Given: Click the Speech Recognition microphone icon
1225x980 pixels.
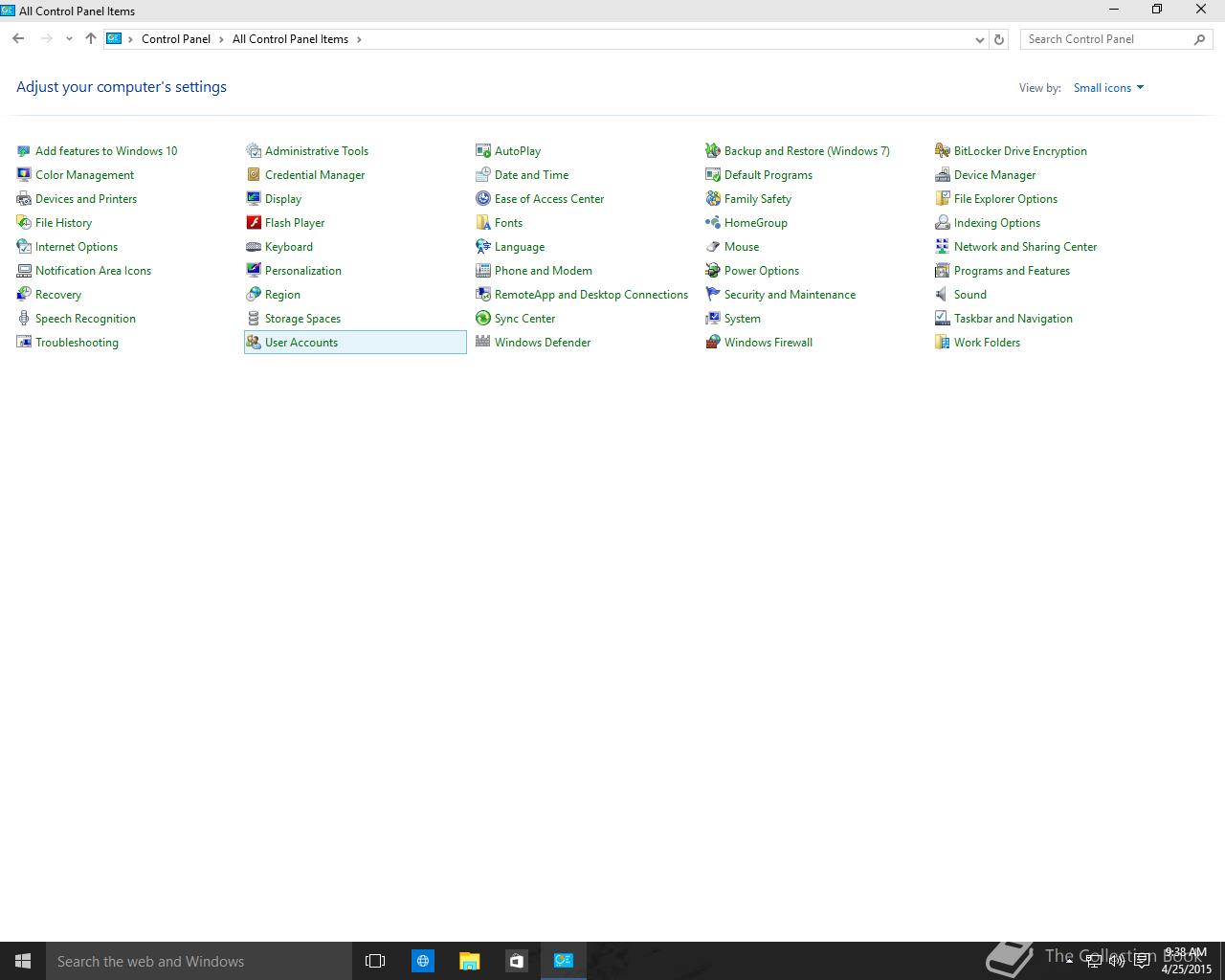Looking at the screenshot, I should (x=24, y=318).
